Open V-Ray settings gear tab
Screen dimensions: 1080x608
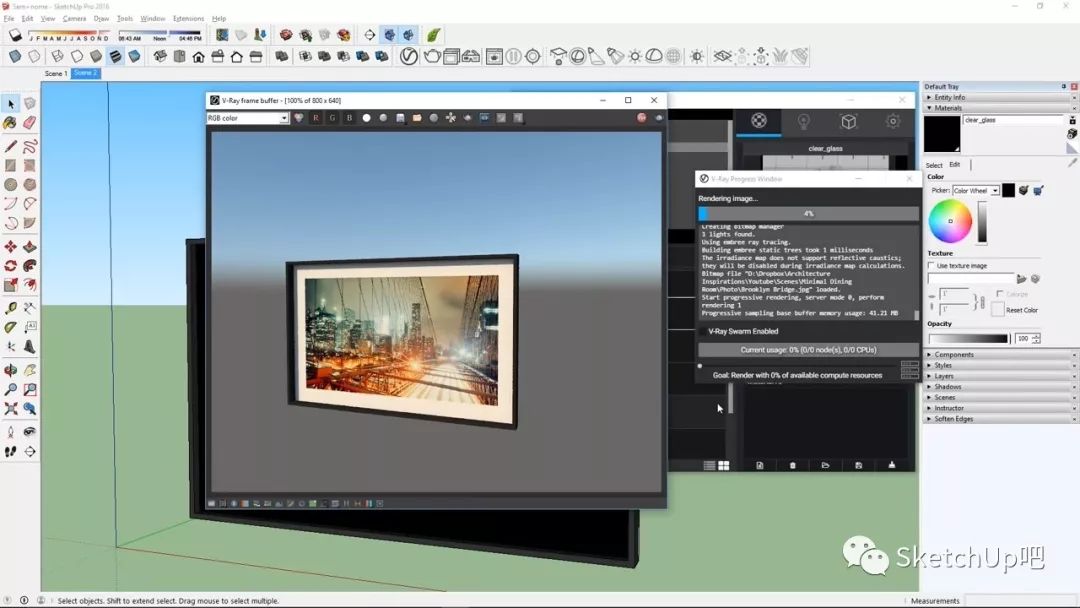893,121
